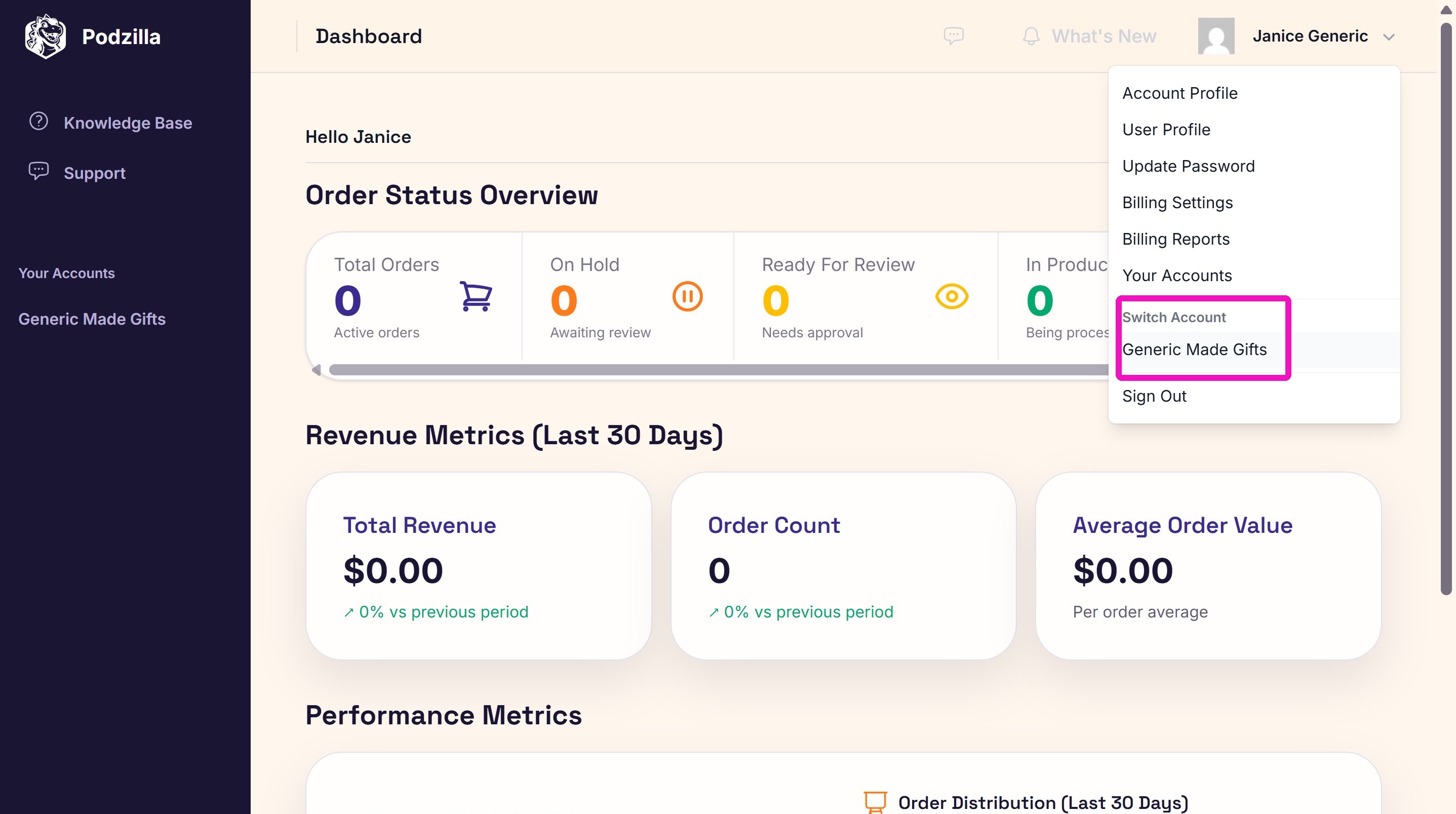
Task: Switch to Generic Made Gifts in dropdown
Action: (x=1253, y=350)
